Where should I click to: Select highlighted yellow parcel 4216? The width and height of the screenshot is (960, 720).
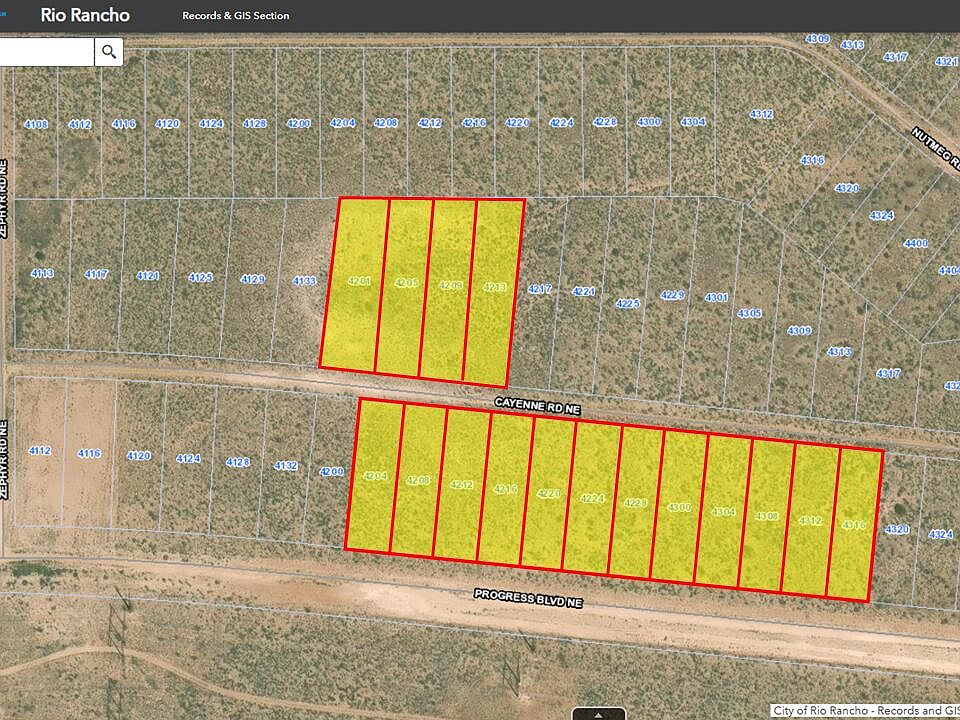pyautogui.click(x=505, y=490)
